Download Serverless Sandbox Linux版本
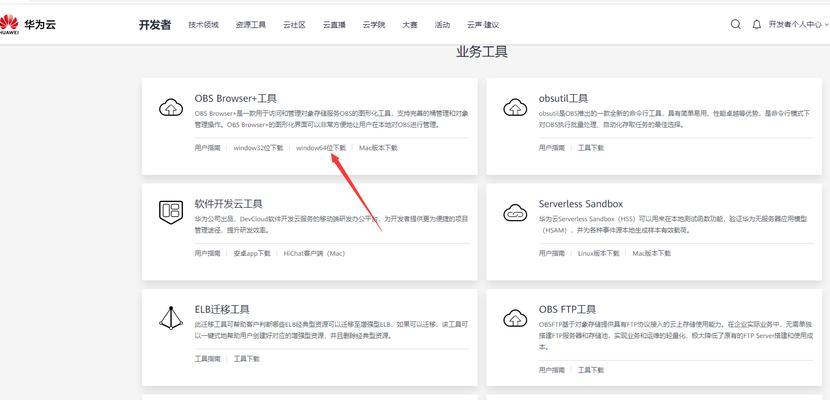The image size is (830, 400). [x=599, y=253]
